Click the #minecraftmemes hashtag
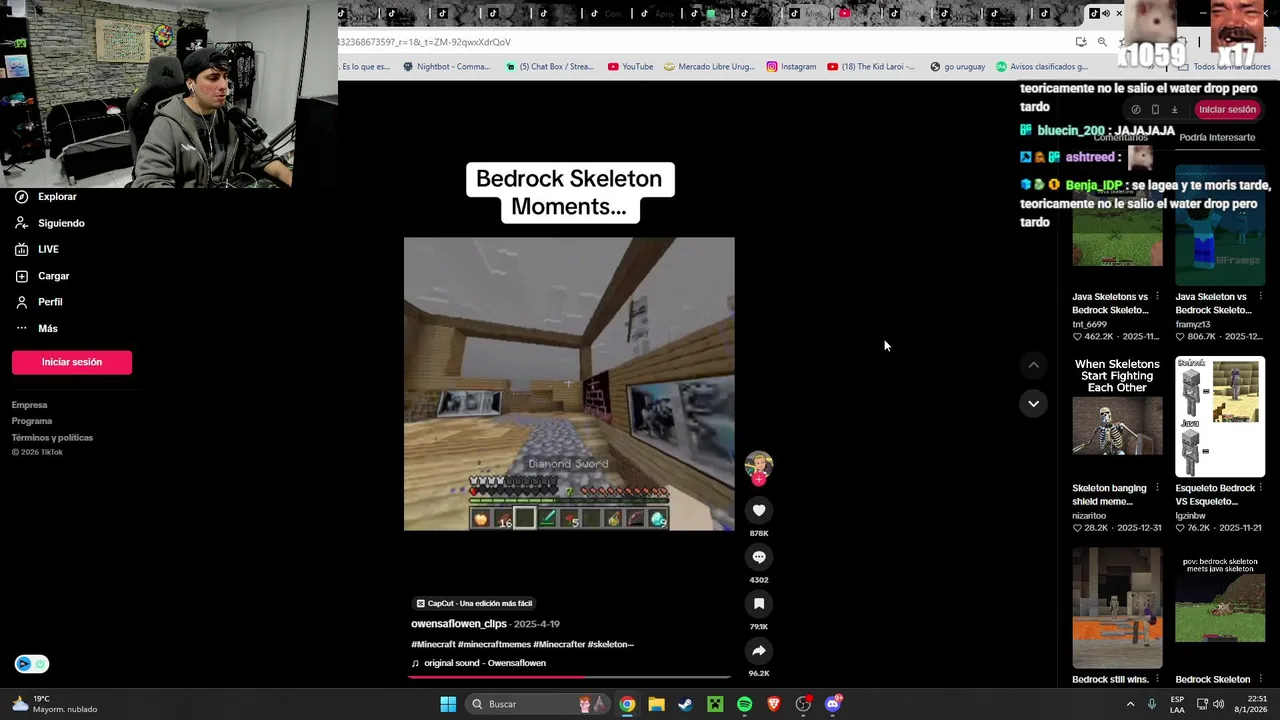1280x720 pixels. tap(495, 644)
